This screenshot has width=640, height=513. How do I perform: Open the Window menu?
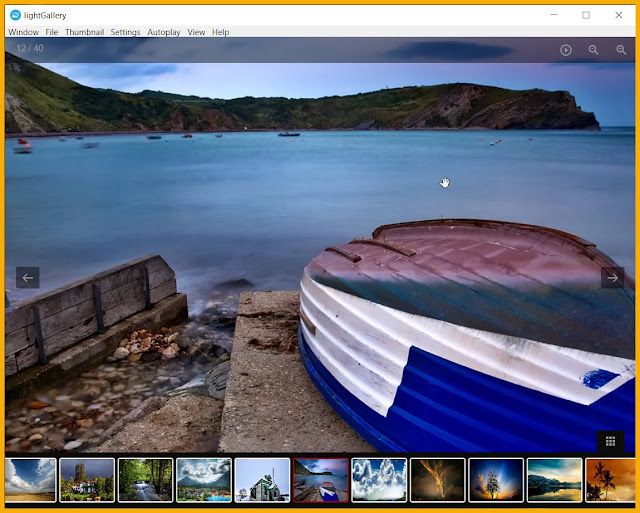[x=23, y=32]
